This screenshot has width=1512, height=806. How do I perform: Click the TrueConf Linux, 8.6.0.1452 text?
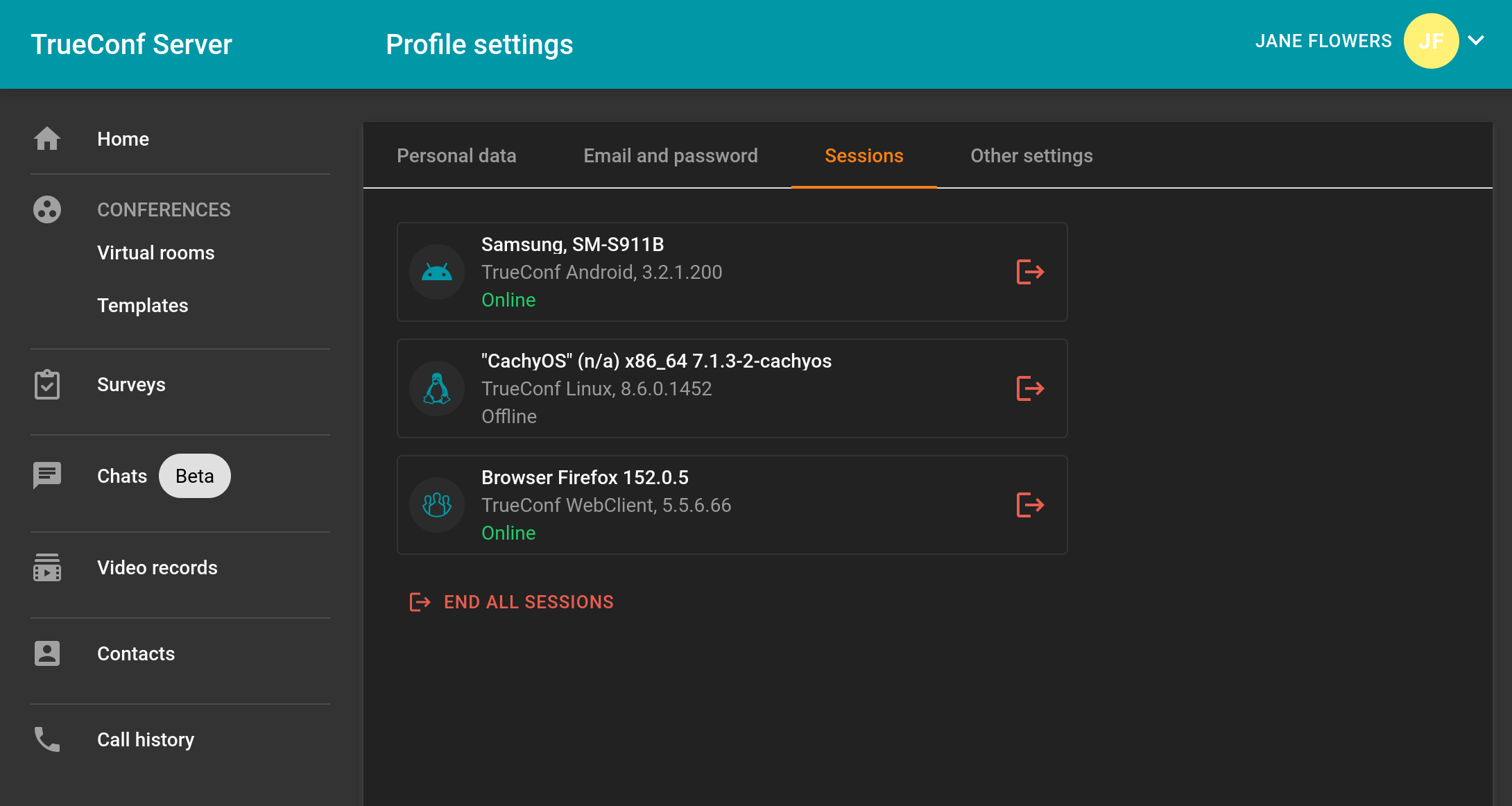click(x=596, y=388)
